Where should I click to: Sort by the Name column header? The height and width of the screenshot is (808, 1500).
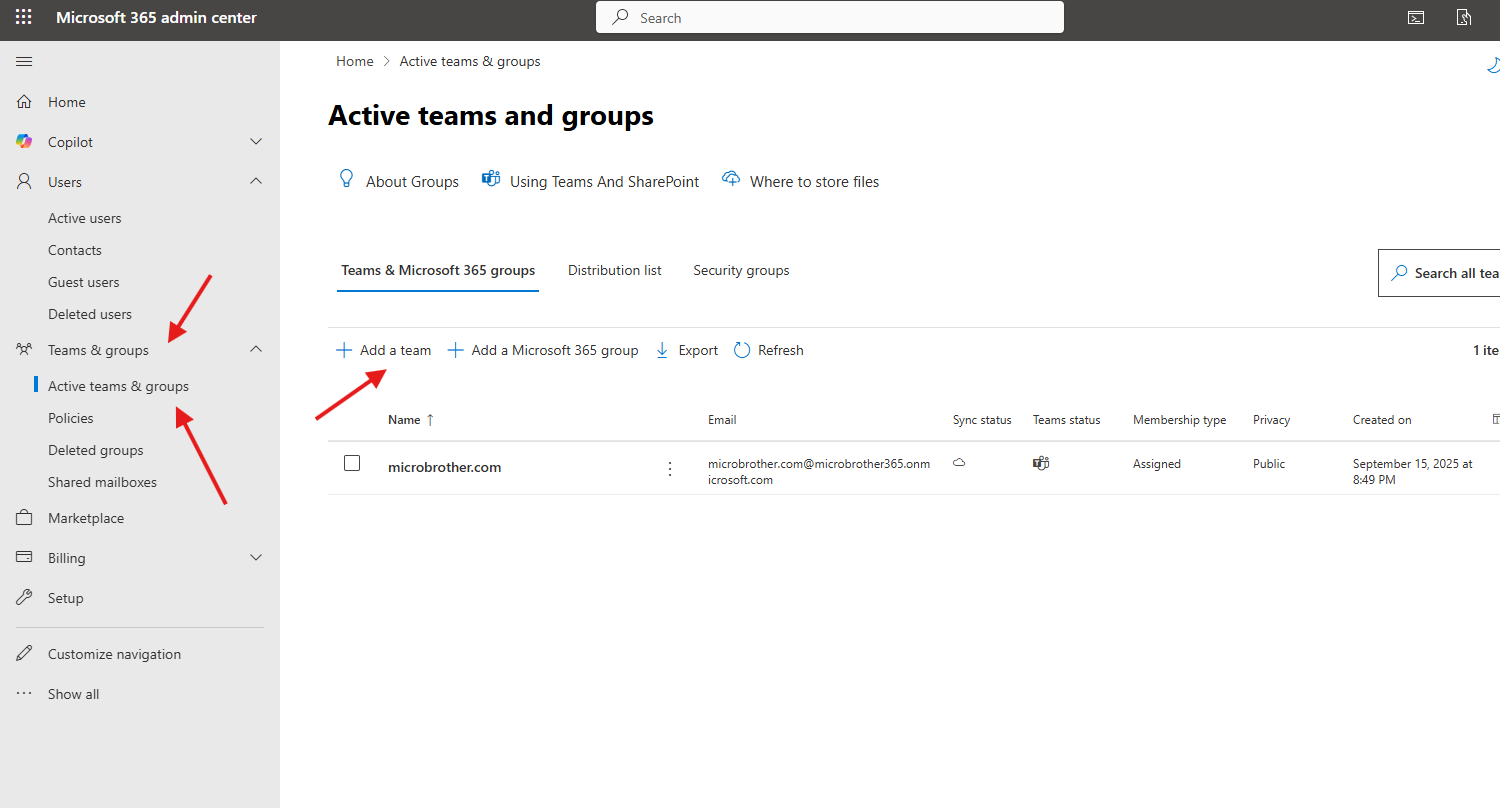[x=404, y=420]
